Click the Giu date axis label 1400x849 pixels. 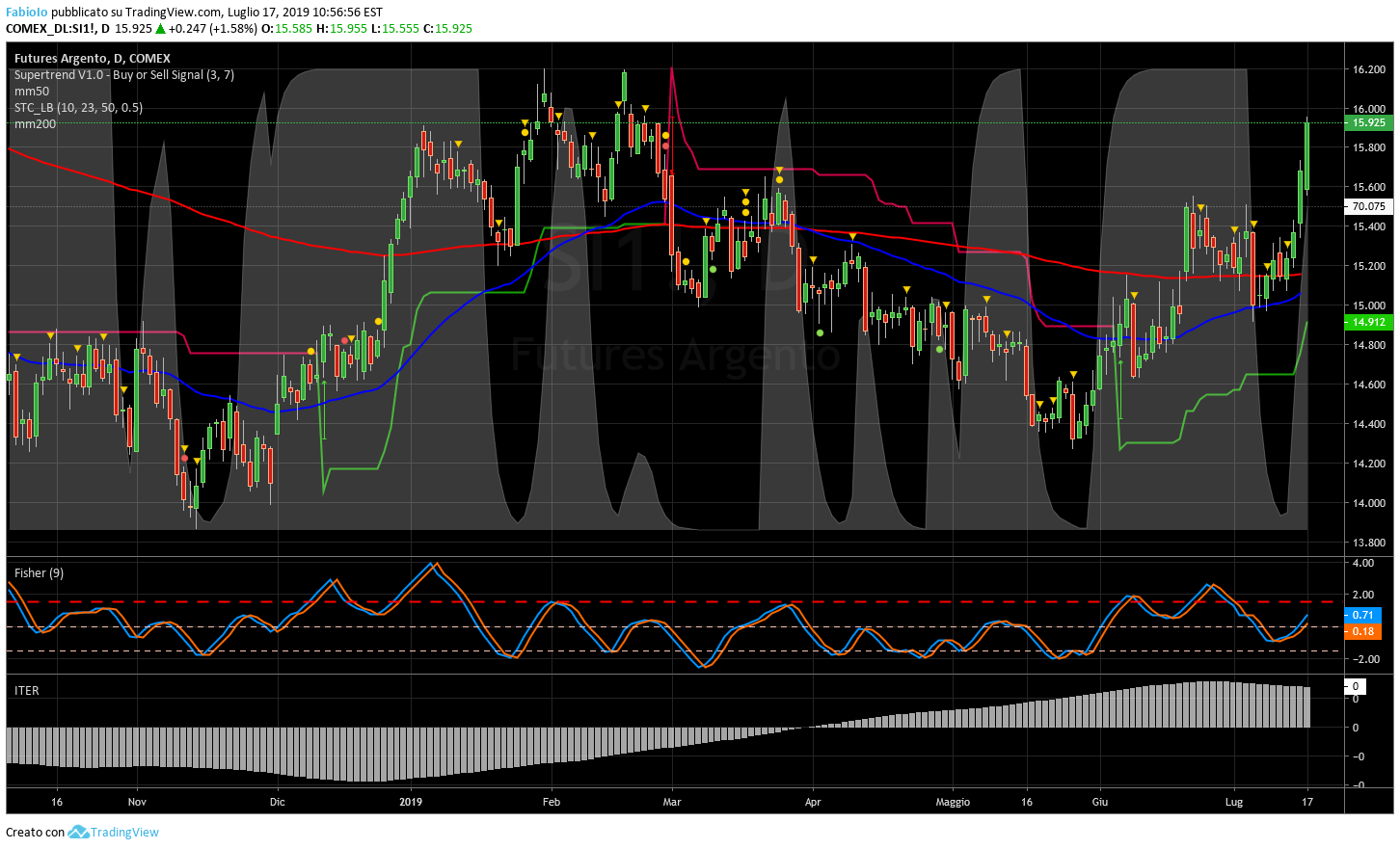1100,802
